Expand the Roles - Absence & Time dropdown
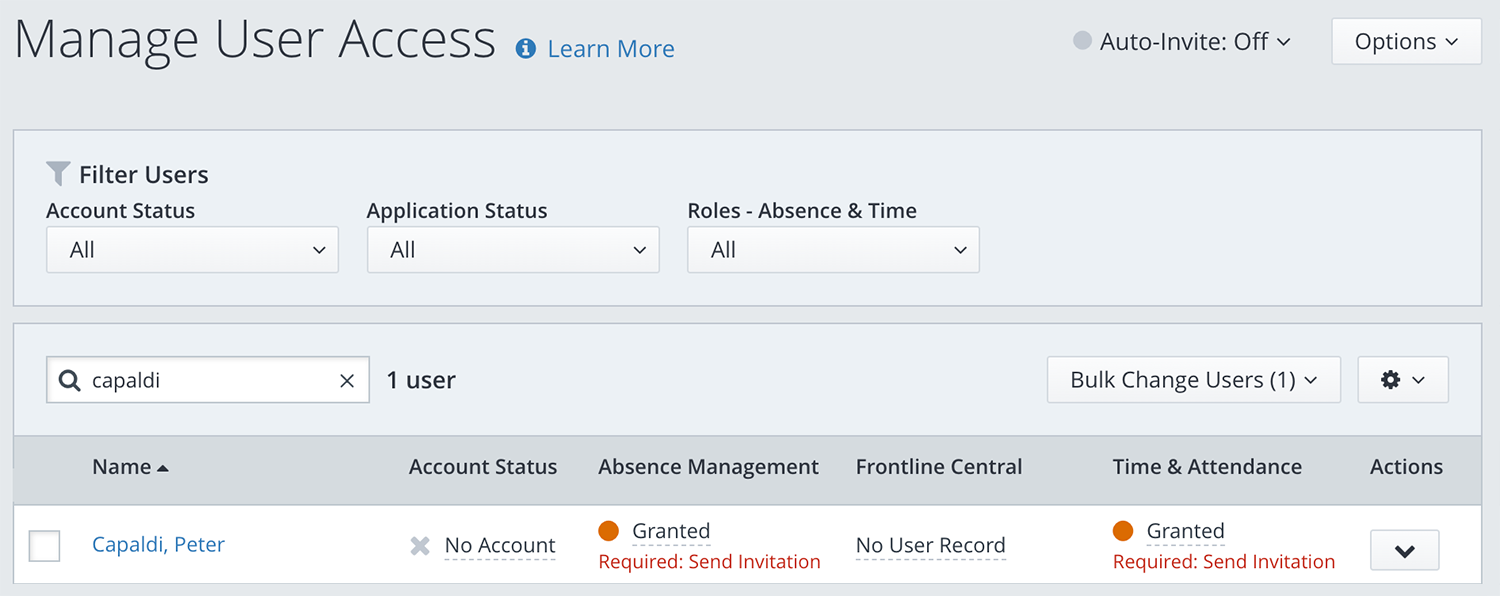Image resolution: width=1500 pixels, height=596 pixels. (x=833, y=250)
